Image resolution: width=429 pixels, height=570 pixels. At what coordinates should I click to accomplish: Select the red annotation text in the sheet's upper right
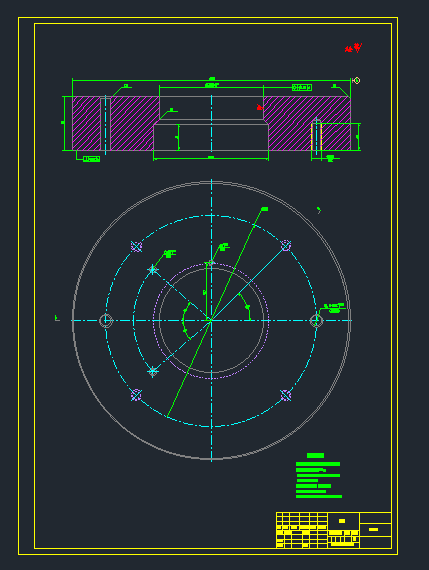[353, 48]
